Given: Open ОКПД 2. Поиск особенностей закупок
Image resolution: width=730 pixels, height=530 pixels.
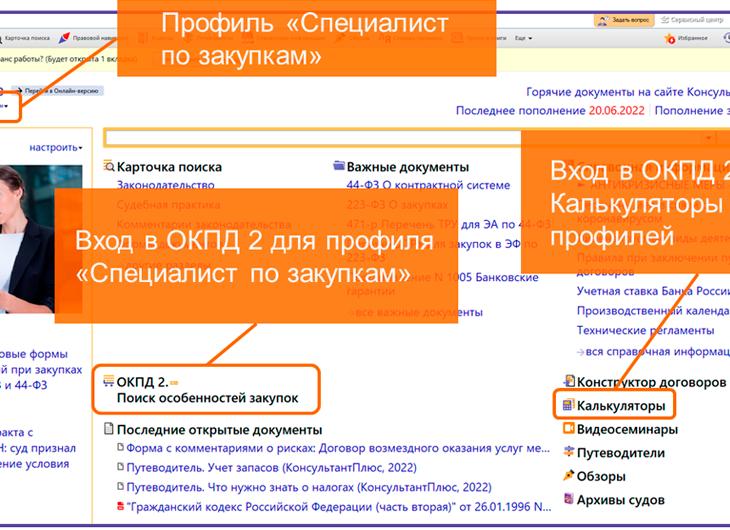Looking at the screenshot, I should pyautogui.click(x=207, y=390).
